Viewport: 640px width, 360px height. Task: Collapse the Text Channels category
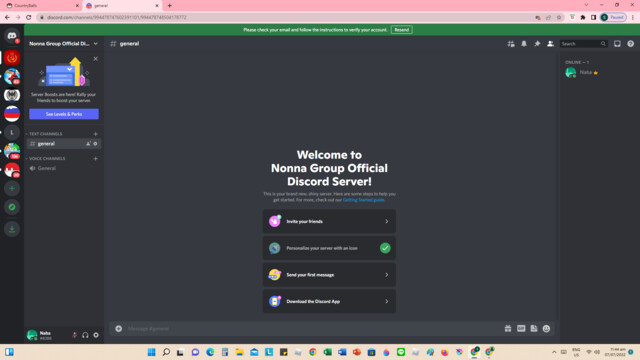coord(45,134)
